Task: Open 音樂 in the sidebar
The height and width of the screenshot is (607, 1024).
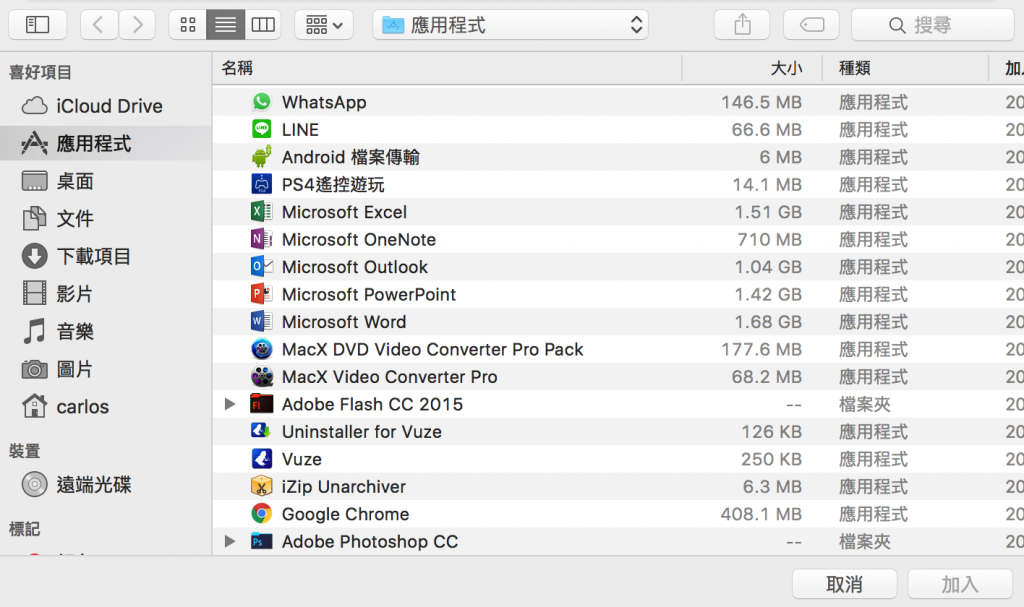Action: click(106, 331)
